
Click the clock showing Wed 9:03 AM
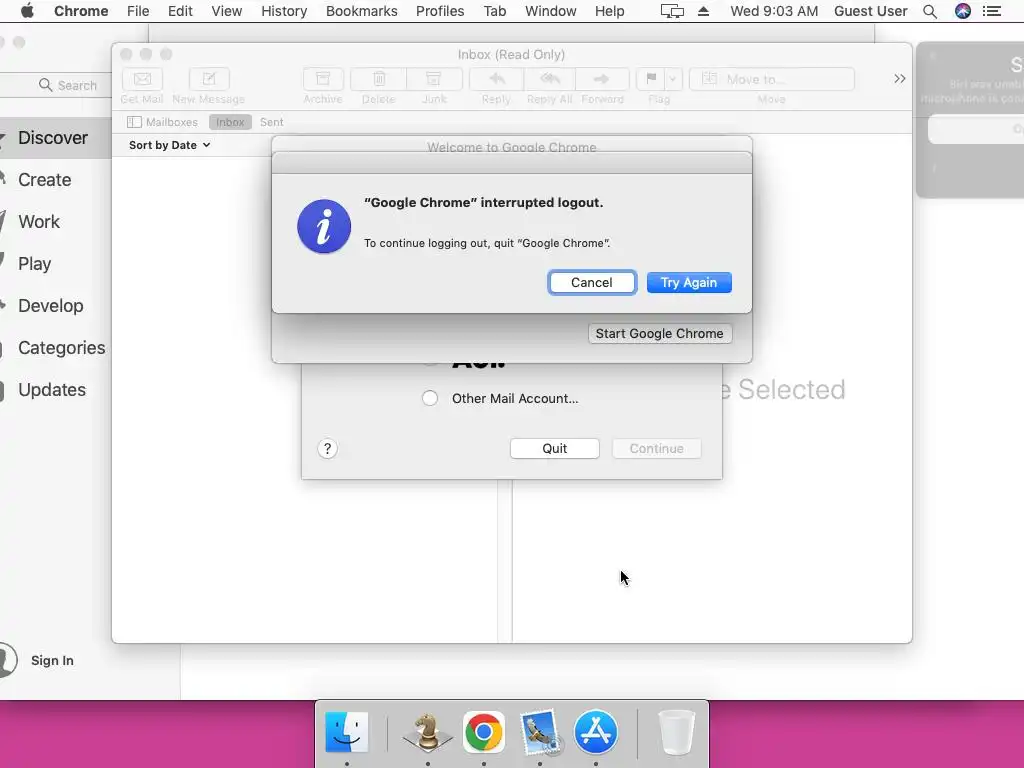tap(774, 11)
